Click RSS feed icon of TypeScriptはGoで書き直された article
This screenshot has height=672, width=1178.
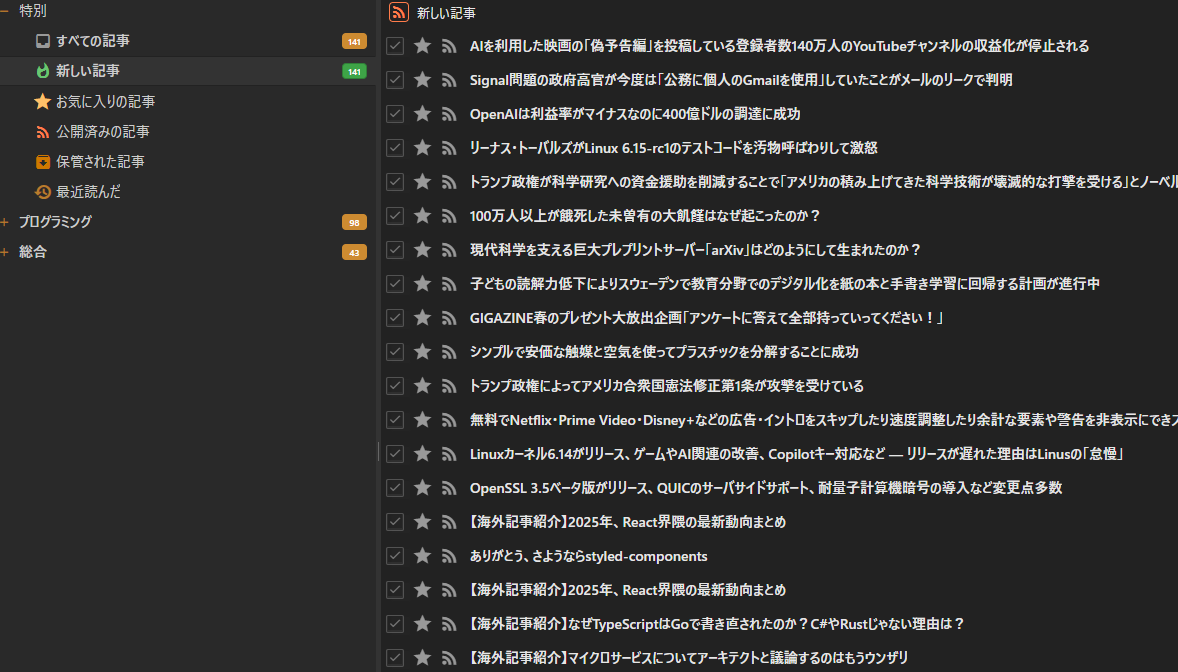[449, 624]
